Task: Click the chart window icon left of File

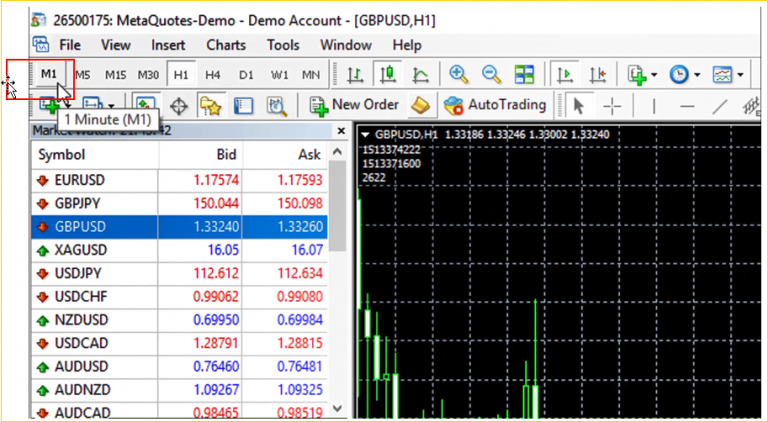Action: (41, 45)
